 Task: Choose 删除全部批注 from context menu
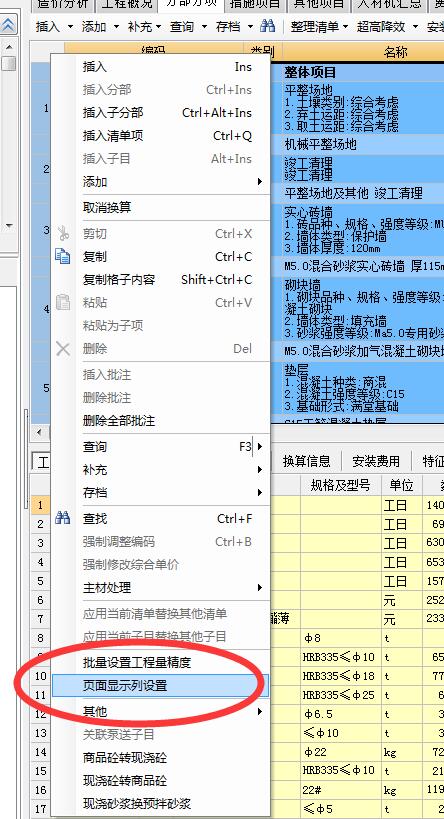point(160,420)
